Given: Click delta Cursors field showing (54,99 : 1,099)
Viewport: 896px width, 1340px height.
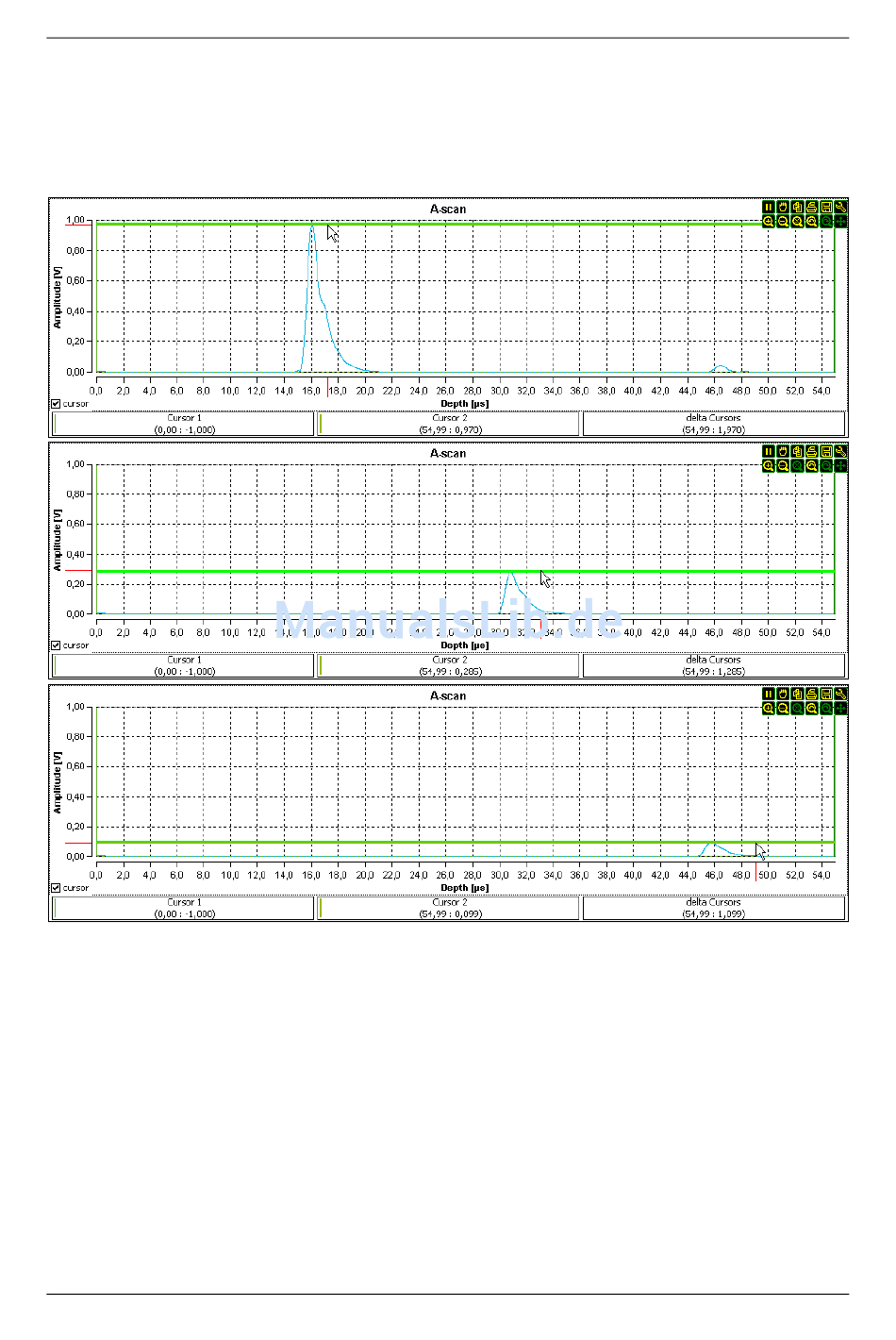Looking at the screenshot, I should [714, 908].
